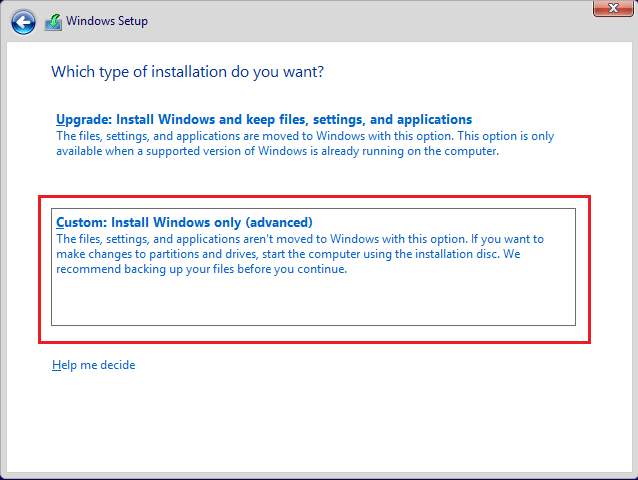638x480 pixels.
Task: Click the Custom description recommending backing up files
Action: click(300, 254)
